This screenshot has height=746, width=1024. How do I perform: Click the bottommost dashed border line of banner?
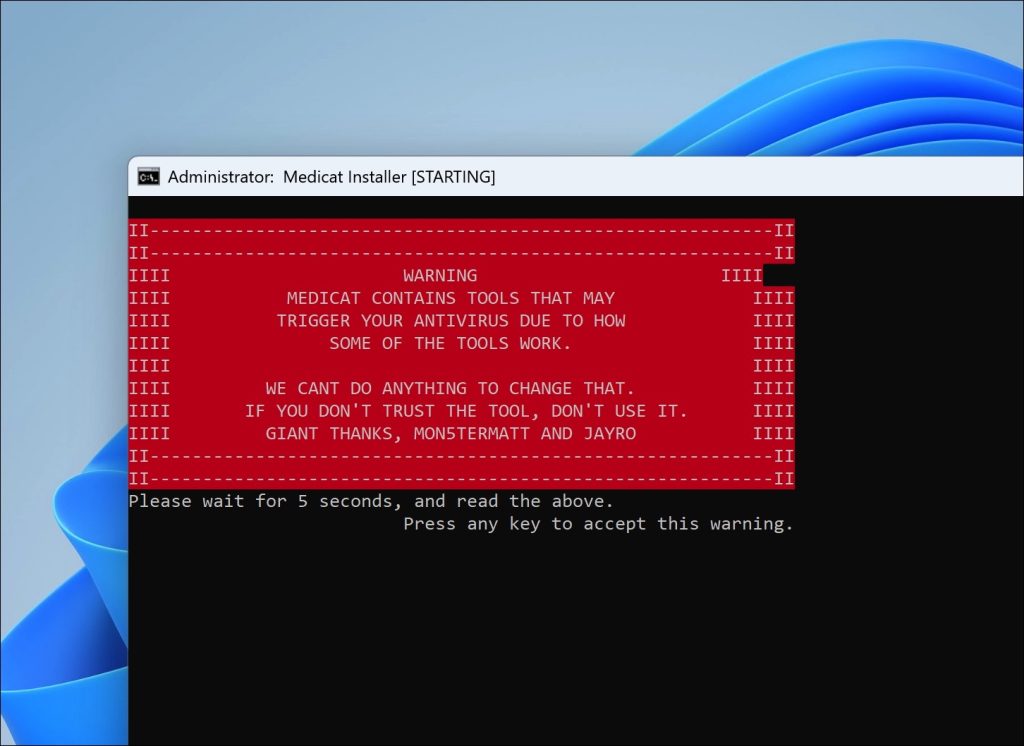[x=461, y=479]
